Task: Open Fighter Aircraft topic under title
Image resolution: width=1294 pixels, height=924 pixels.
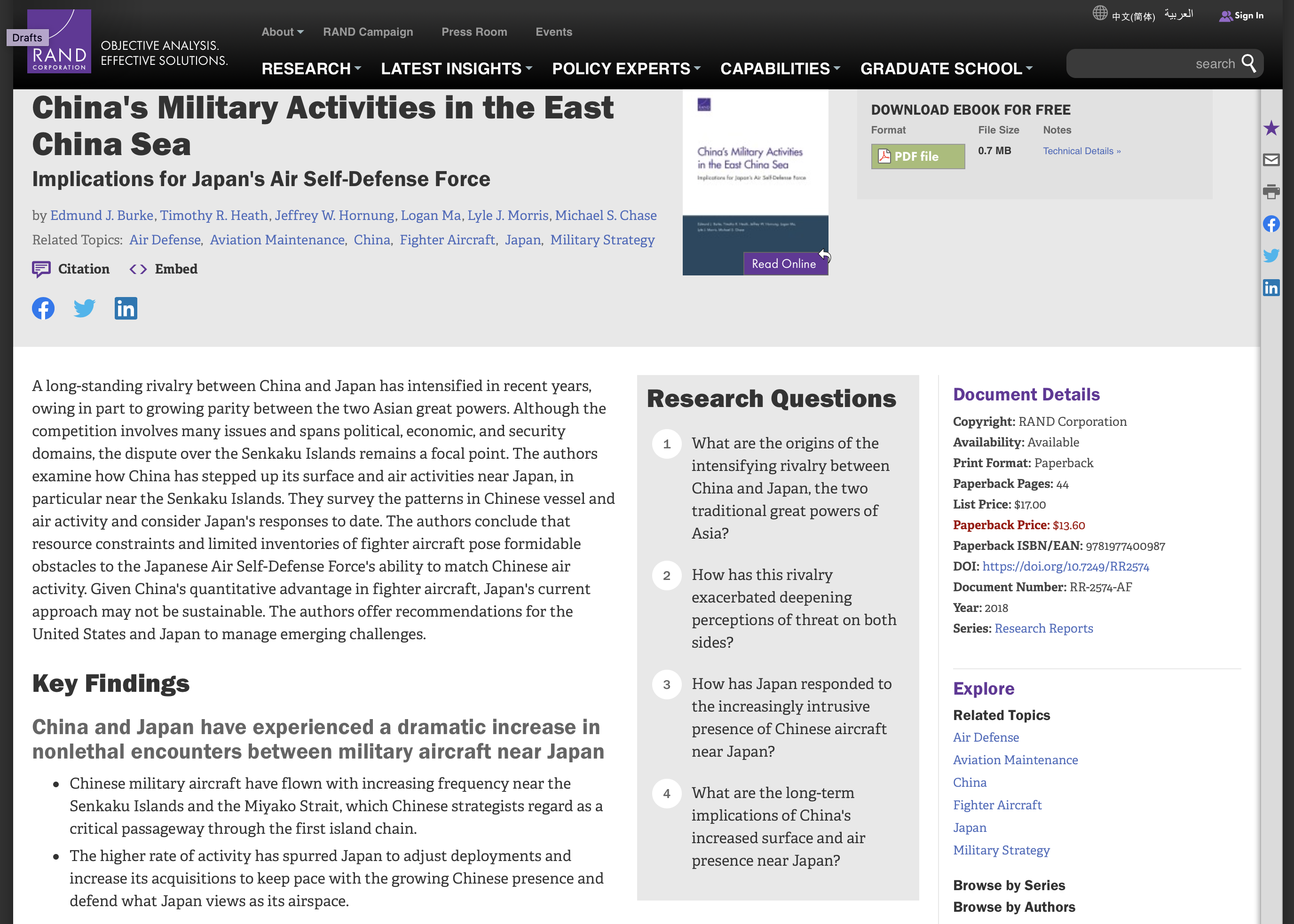Action: (448, 240)
